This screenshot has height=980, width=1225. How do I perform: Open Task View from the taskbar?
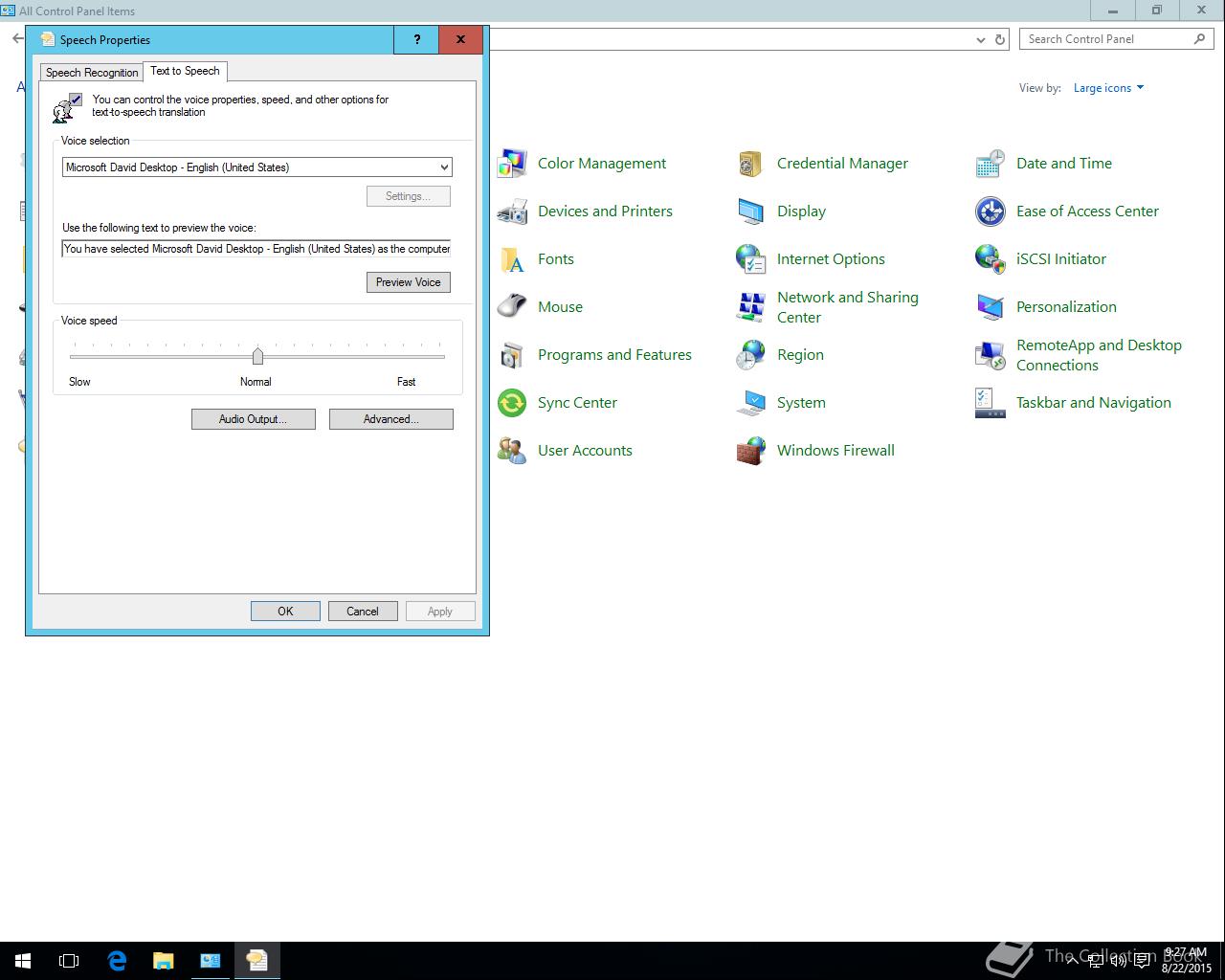69,961
